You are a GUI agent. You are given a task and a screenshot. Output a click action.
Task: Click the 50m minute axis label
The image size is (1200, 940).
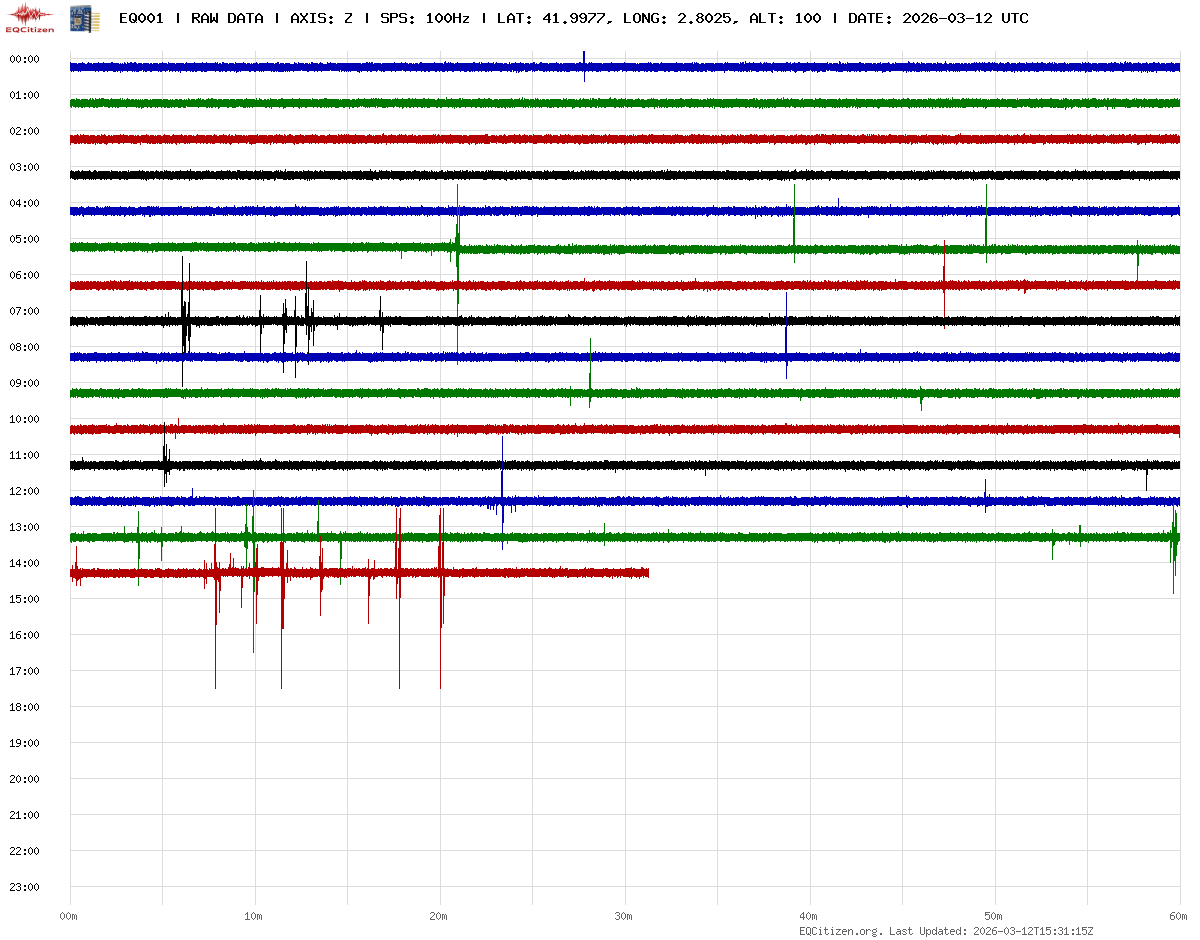994,915
